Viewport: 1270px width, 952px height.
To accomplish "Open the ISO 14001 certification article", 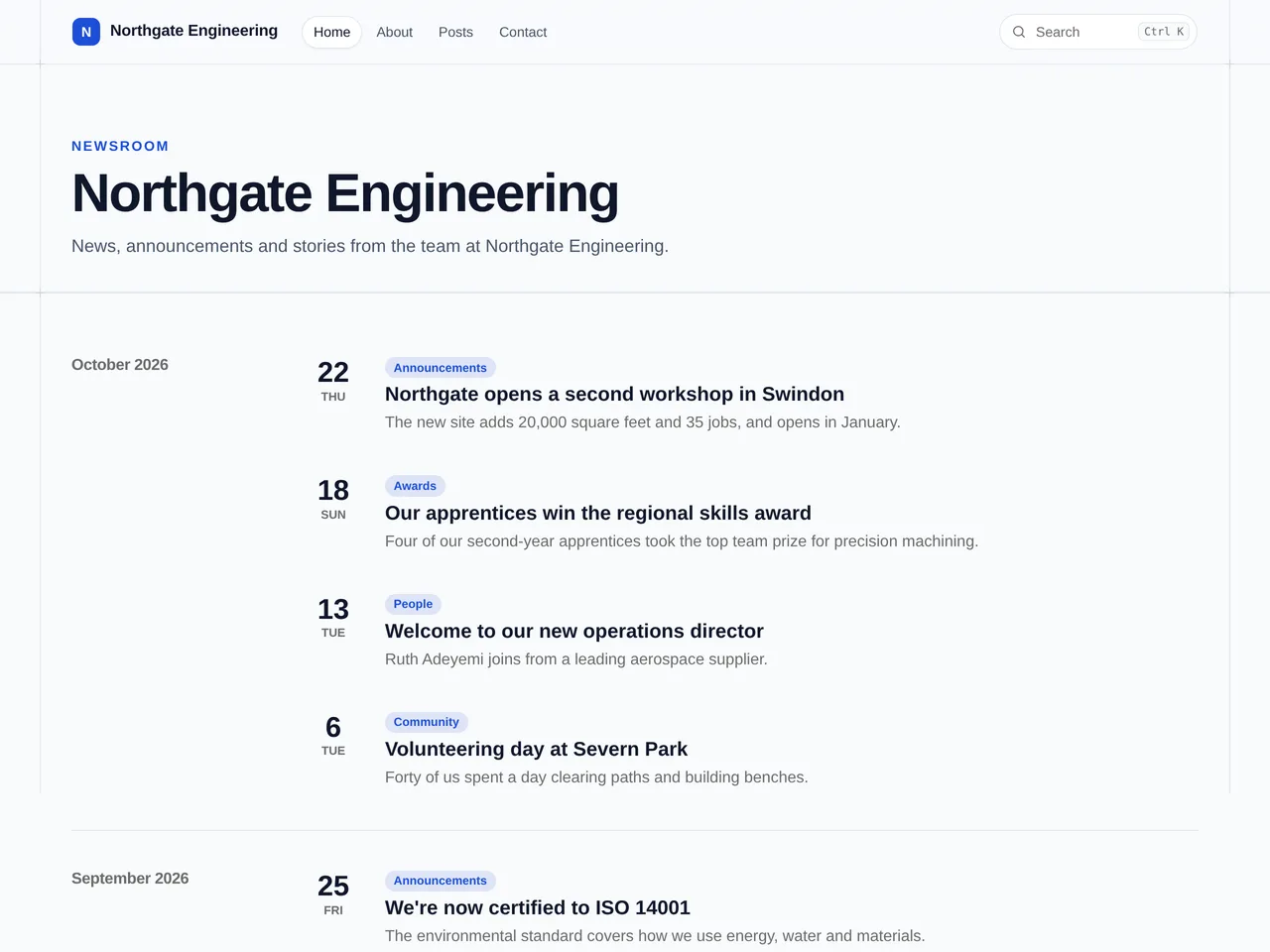I will [538, 907].
